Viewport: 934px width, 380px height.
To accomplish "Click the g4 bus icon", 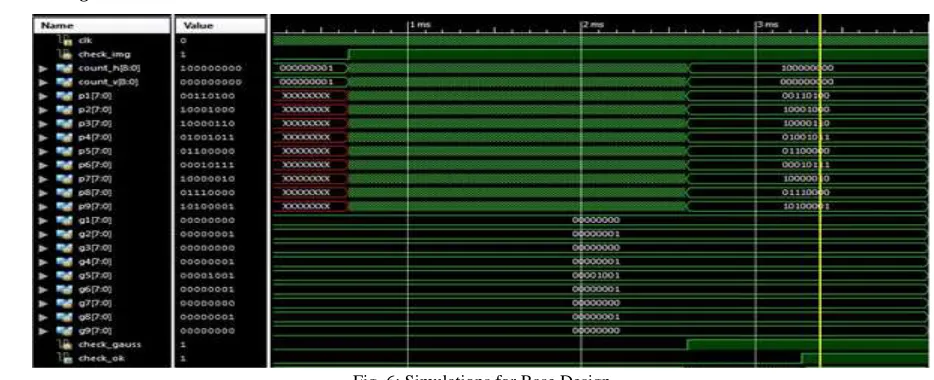I will [x=64, y=262].
